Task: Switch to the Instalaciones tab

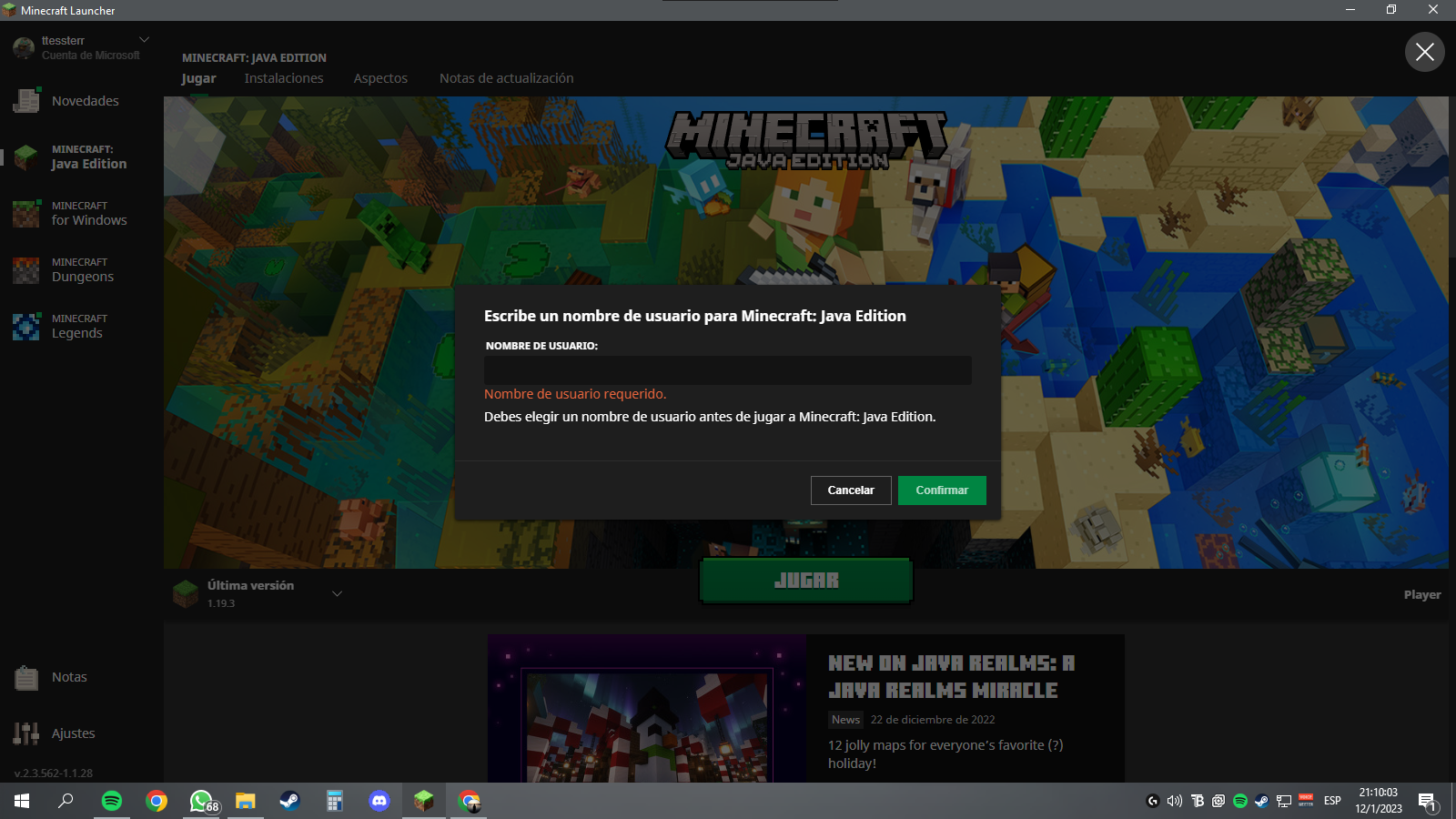Action: pos(284,78)
